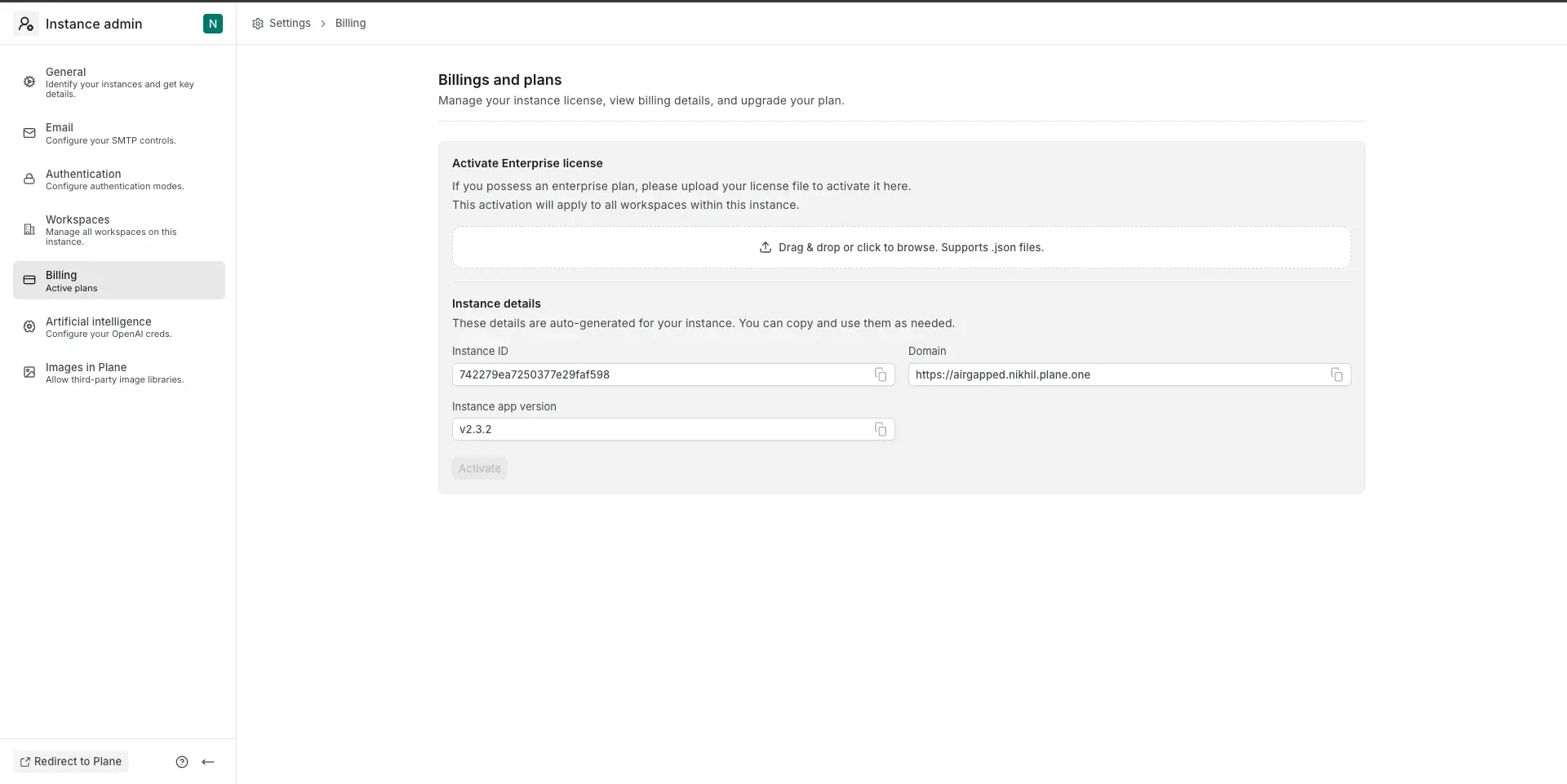This screenshot has width=1567, height=784.
Task: Open Authentication configuration via its lock icon
Action: (29, 179)
